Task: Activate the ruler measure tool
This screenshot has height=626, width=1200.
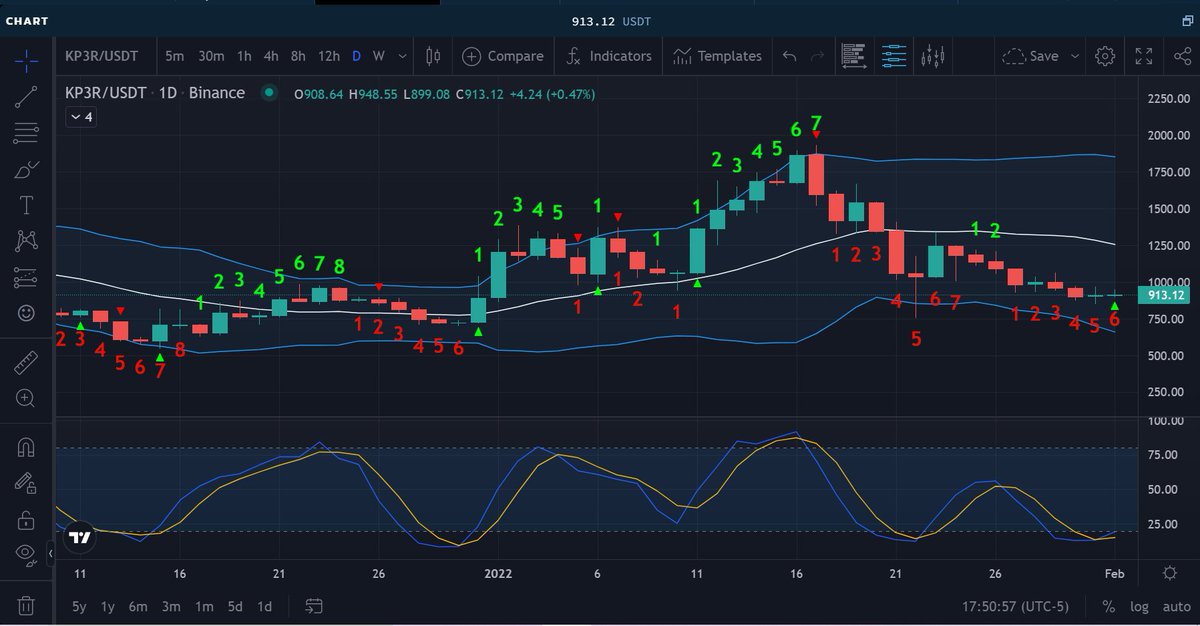Action: (x=26, y=362)
